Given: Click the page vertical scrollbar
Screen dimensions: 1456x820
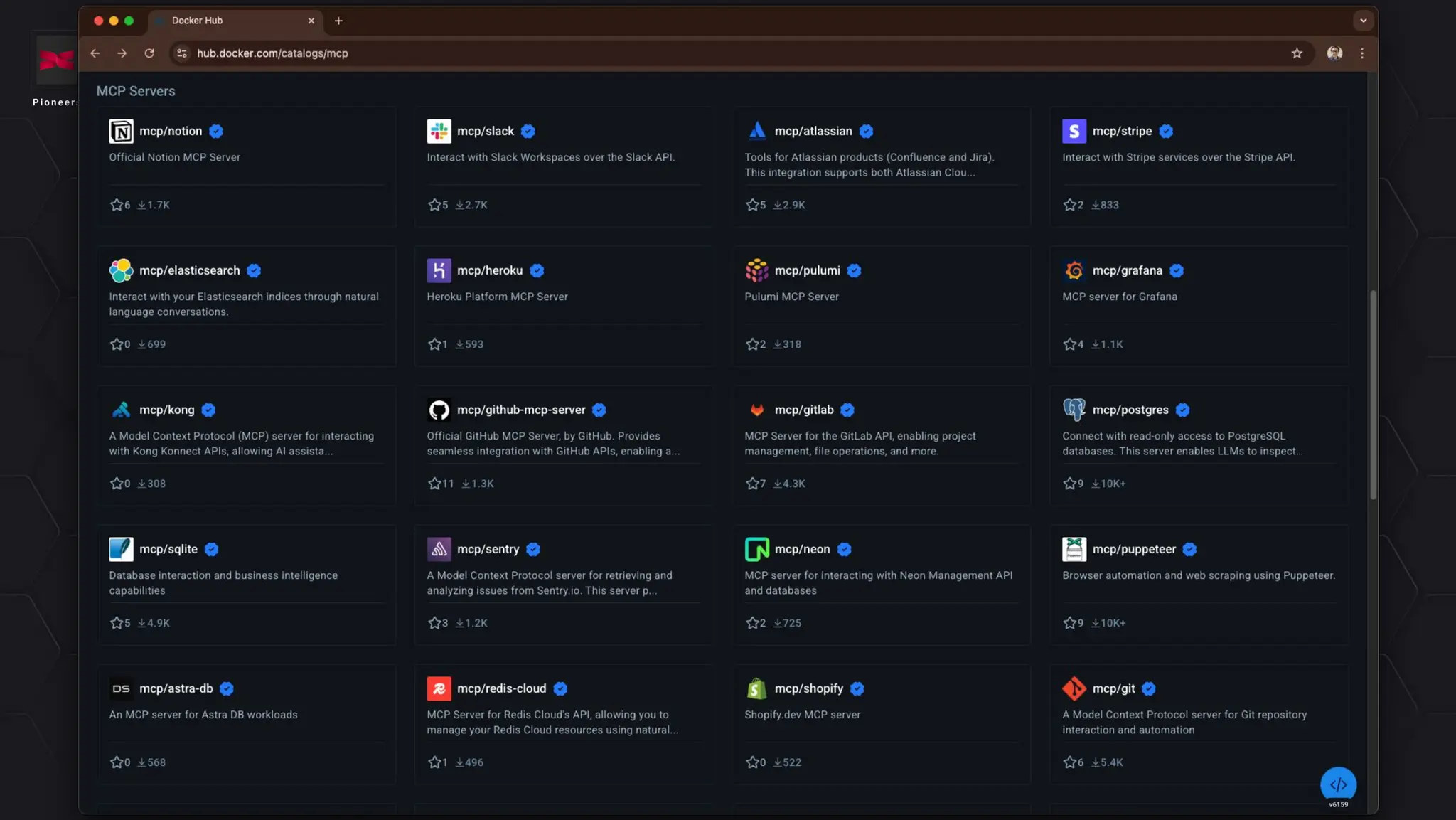Looking at the screenshot, I should point(1373,395).
